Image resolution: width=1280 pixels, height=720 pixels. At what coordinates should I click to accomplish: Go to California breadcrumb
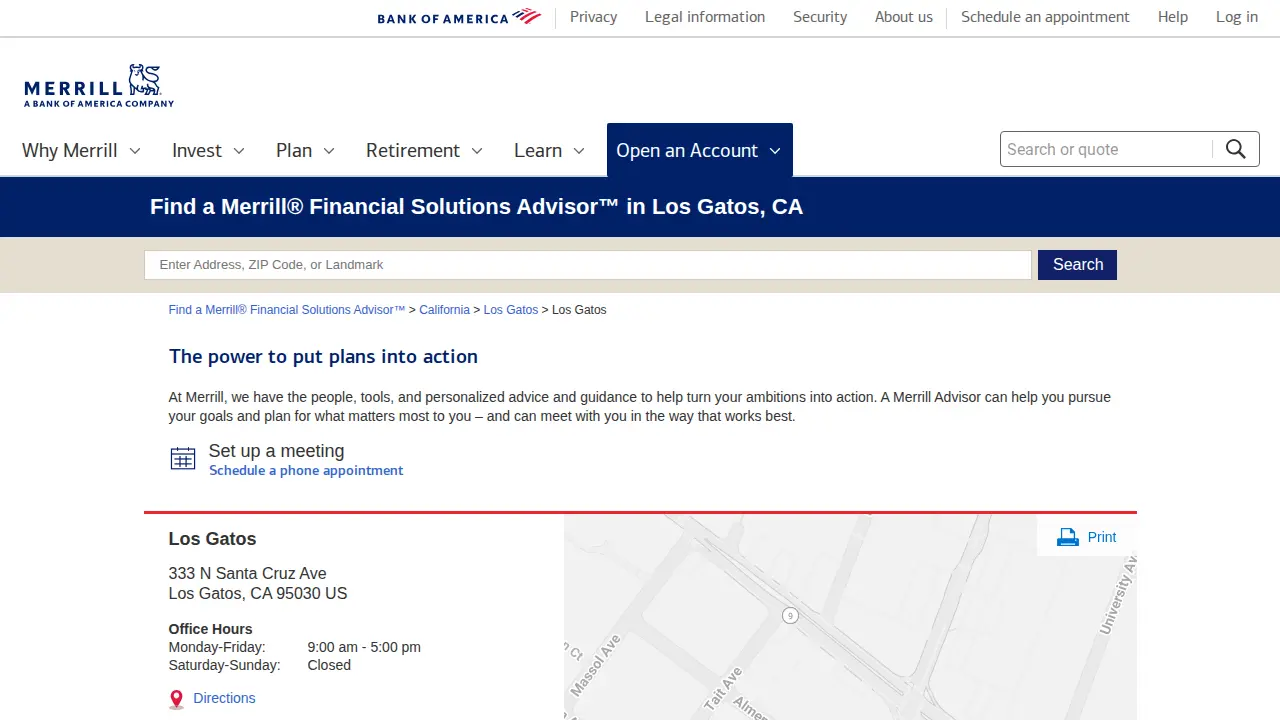[x=444, y=310]
